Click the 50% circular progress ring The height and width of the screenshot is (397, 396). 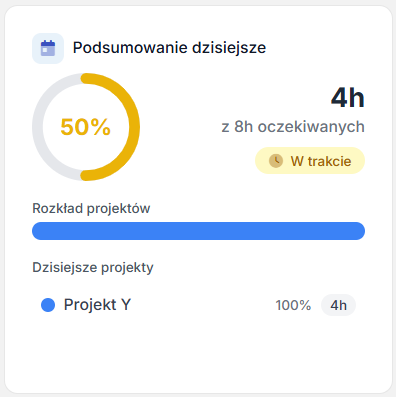coord(86,127)
